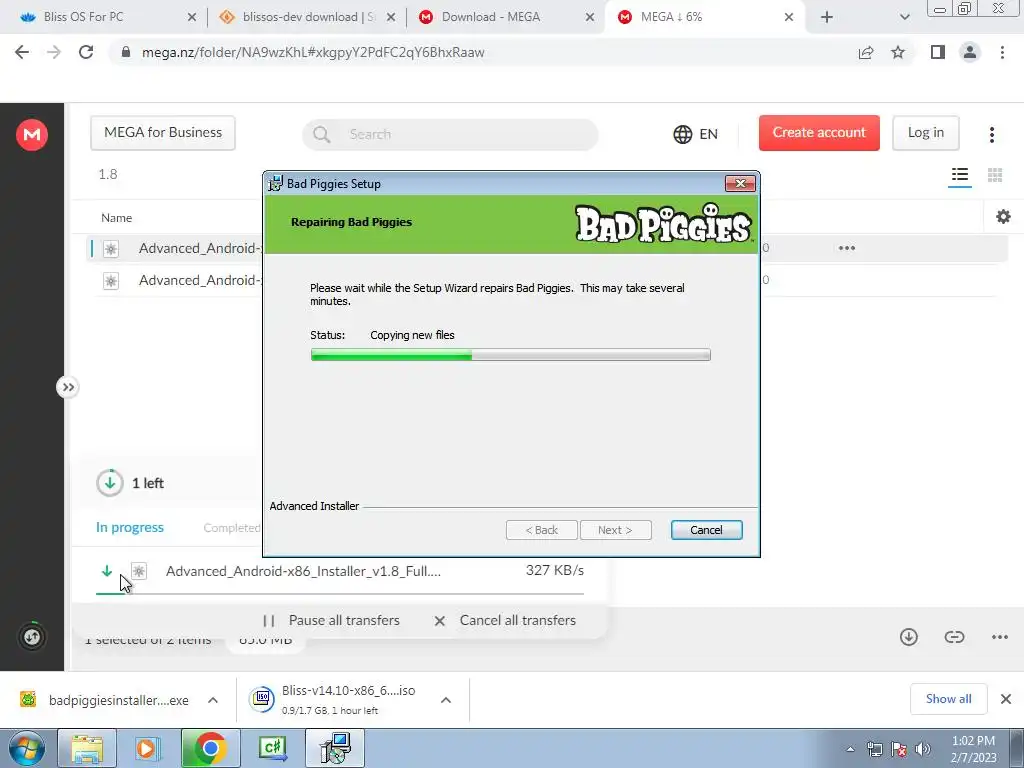Image resolution: width=1024 pixels, height=768 pixels.
Task: Click the address bar URL
Action: pos(313,53)
